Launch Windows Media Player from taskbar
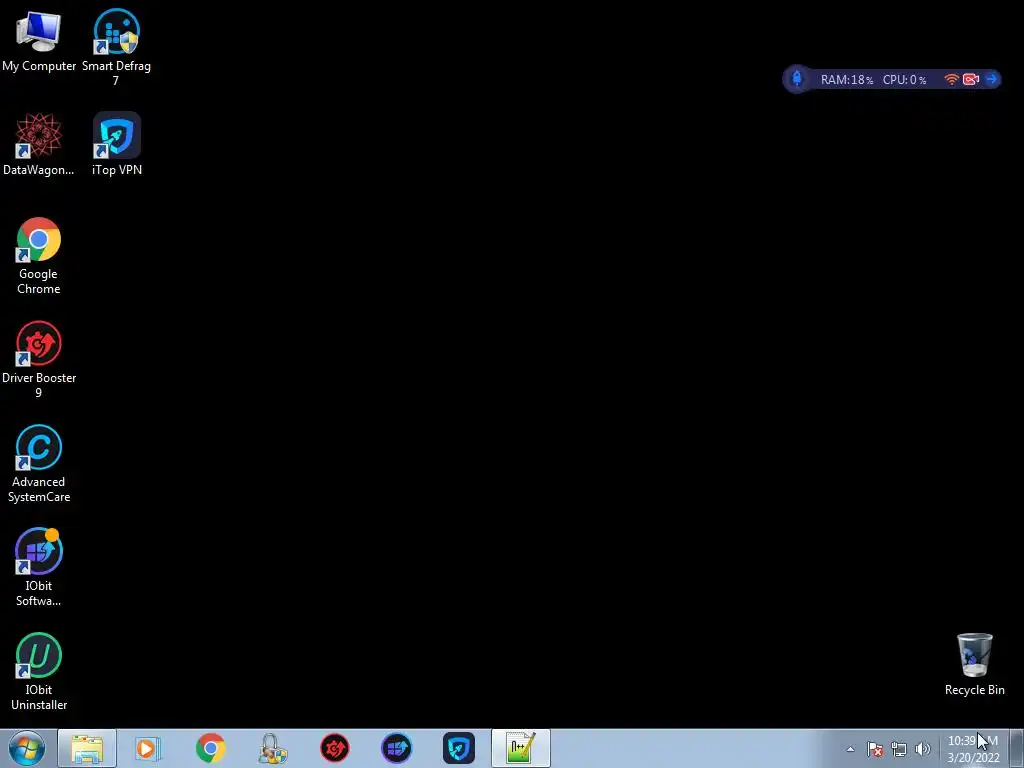 click(148, 748)
